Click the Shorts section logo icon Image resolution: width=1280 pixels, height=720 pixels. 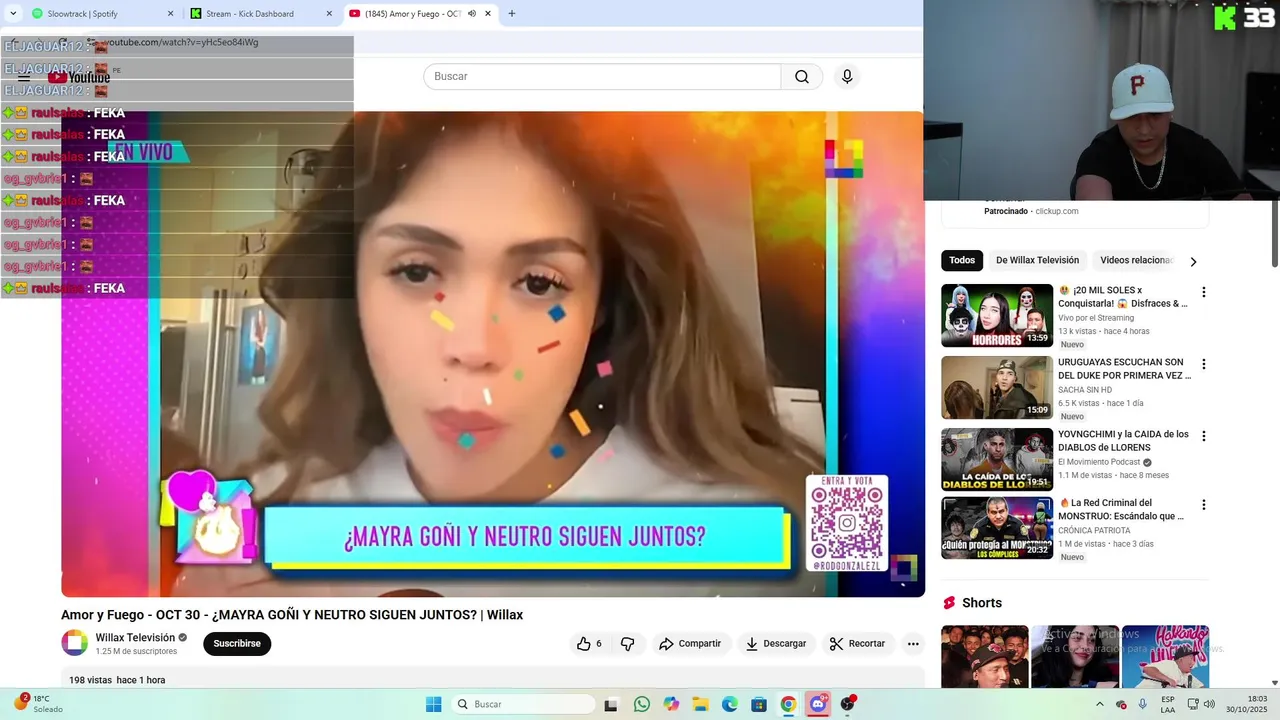(x=949, y=603)
